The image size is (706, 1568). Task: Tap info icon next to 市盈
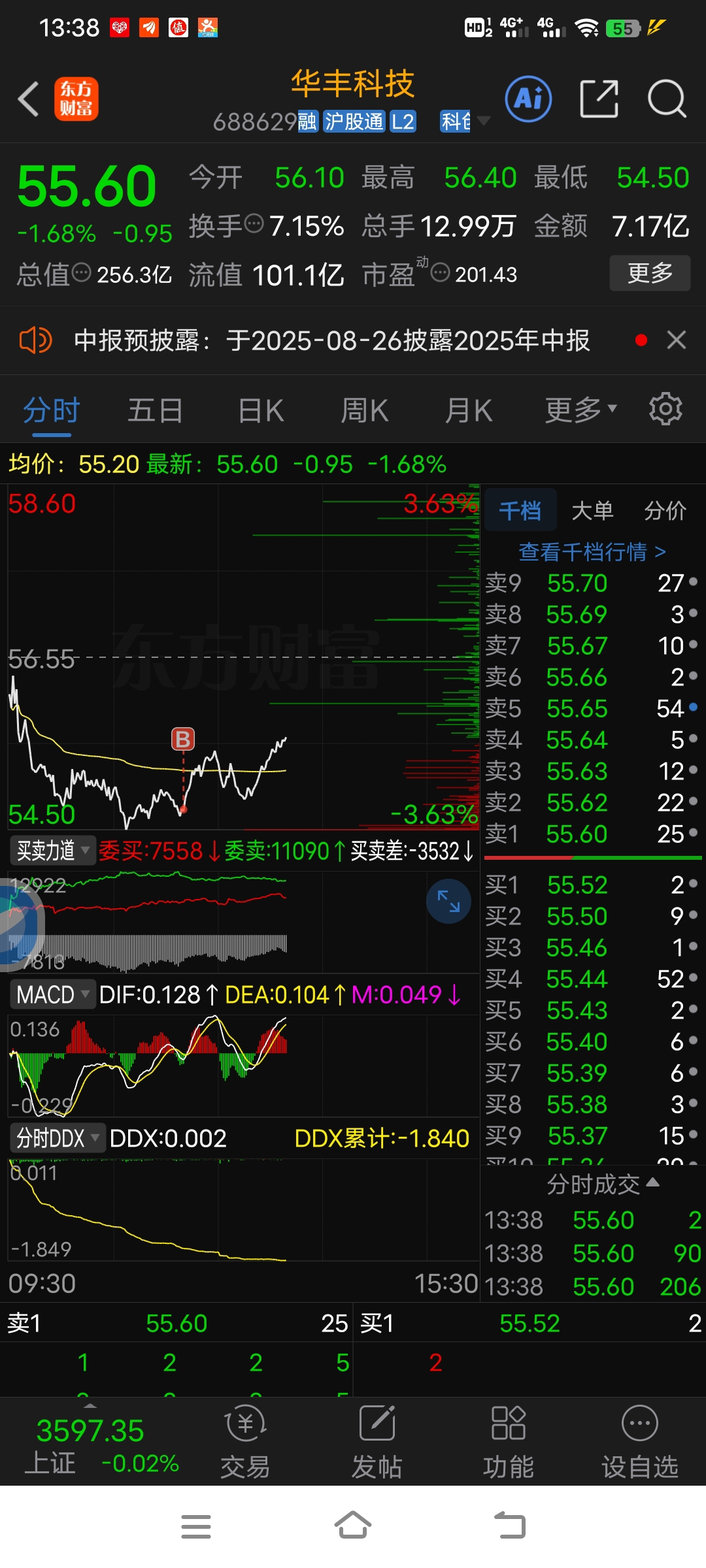[441, 272]
